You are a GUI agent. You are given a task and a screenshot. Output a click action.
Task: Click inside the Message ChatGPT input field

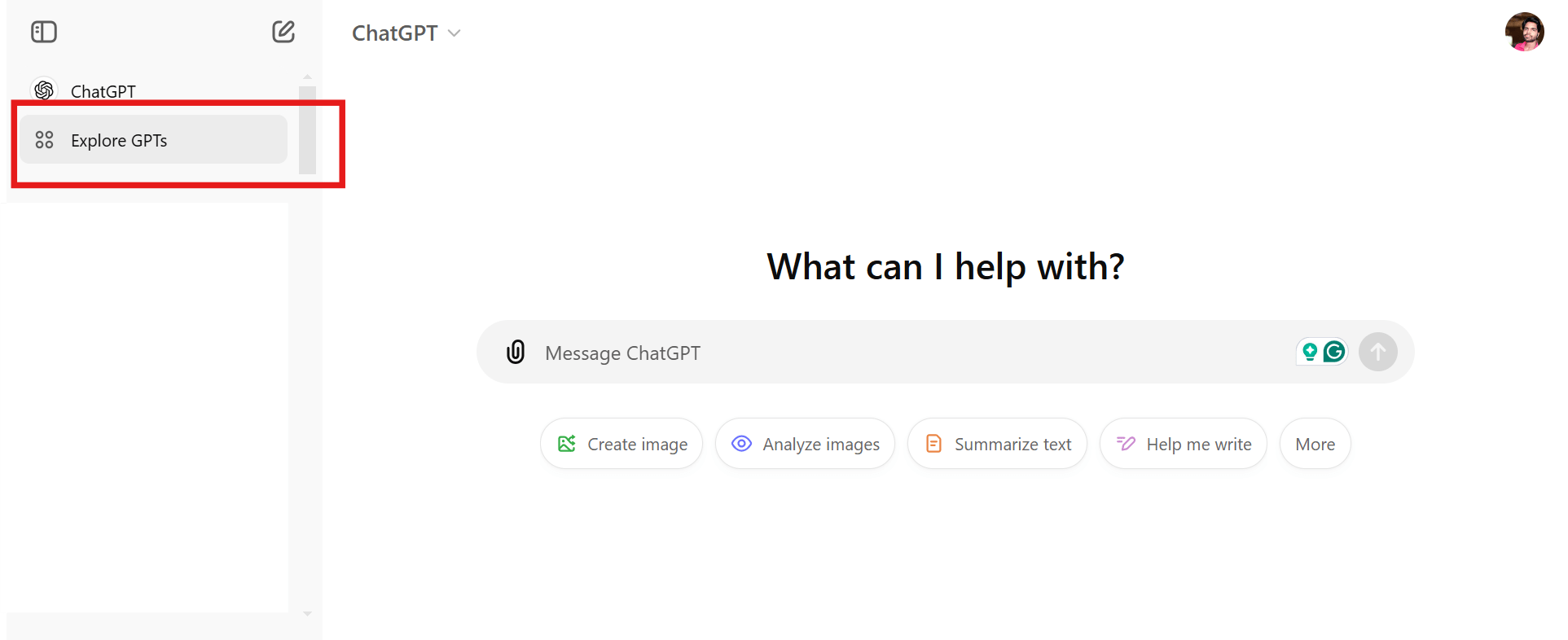[815, 352]
